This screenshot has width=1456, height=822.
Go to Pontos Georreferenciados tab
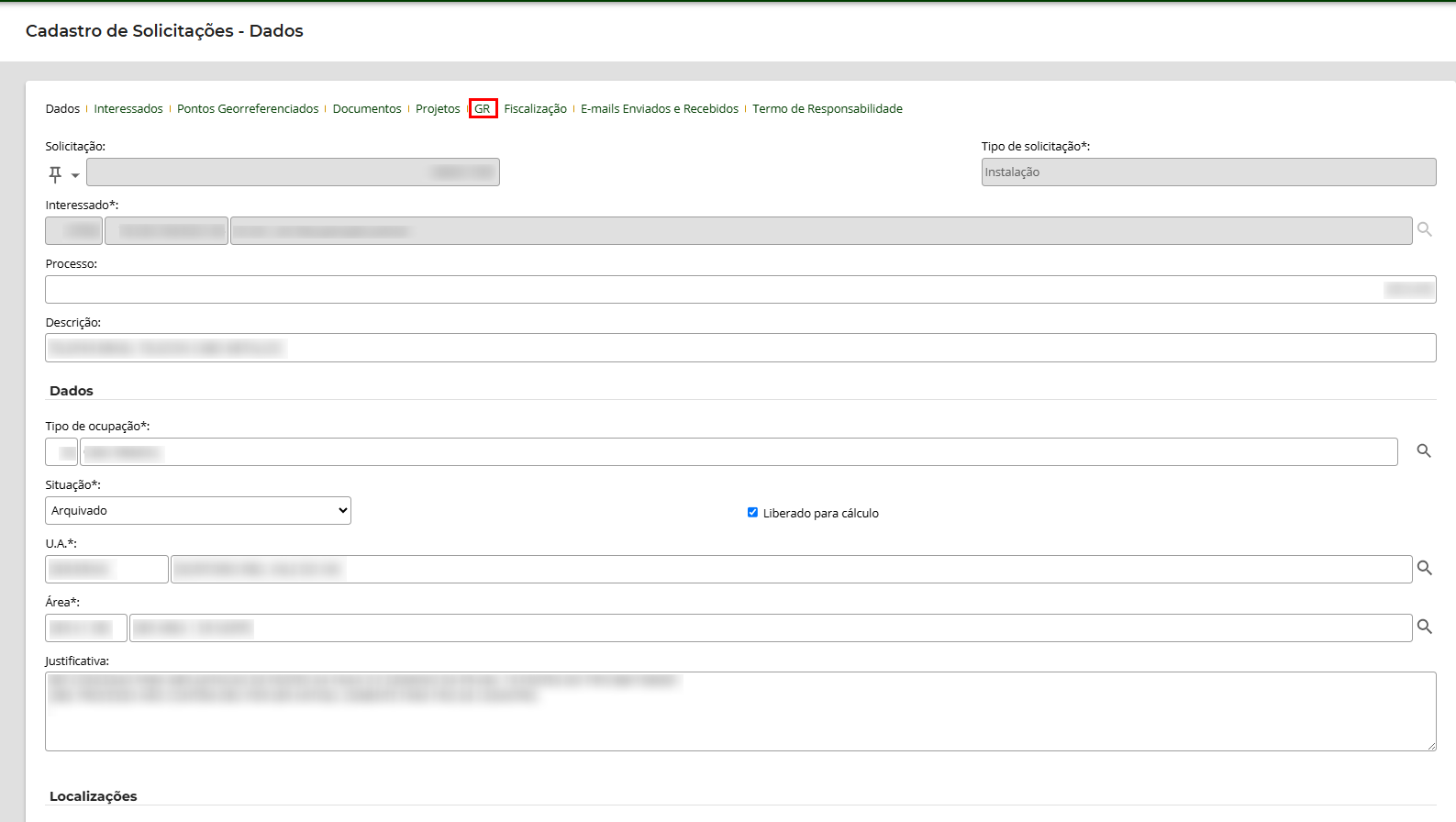[248, 109]
